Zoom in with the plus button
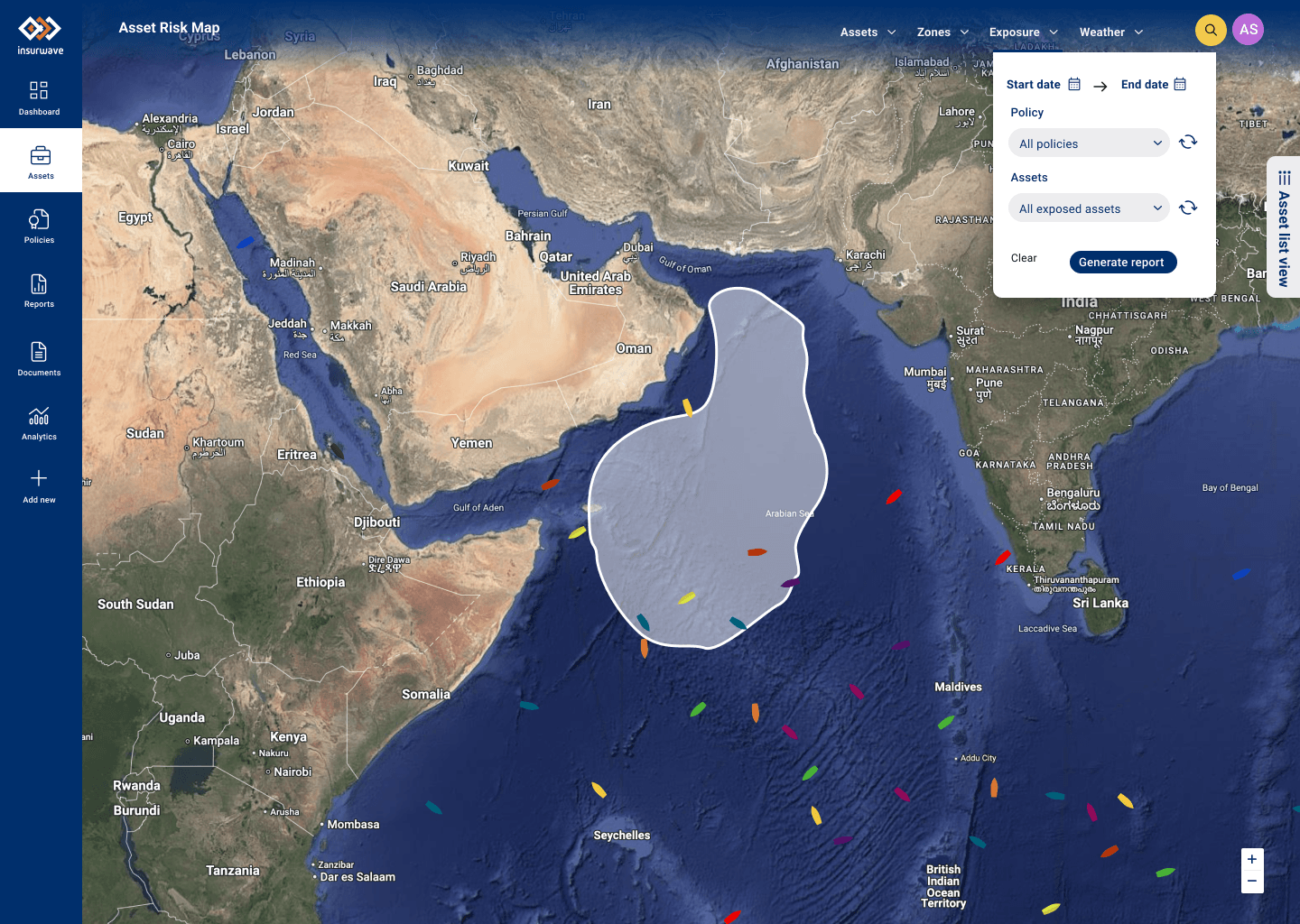The height and width of the screenshot is (924, 1300). click(x=1252, y=859)
